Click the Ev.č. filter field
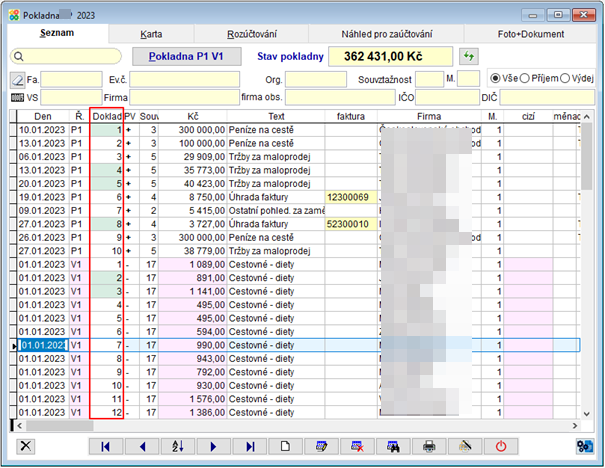The width and height of the screenshot is (605, 468). click(x=184, y=80)
